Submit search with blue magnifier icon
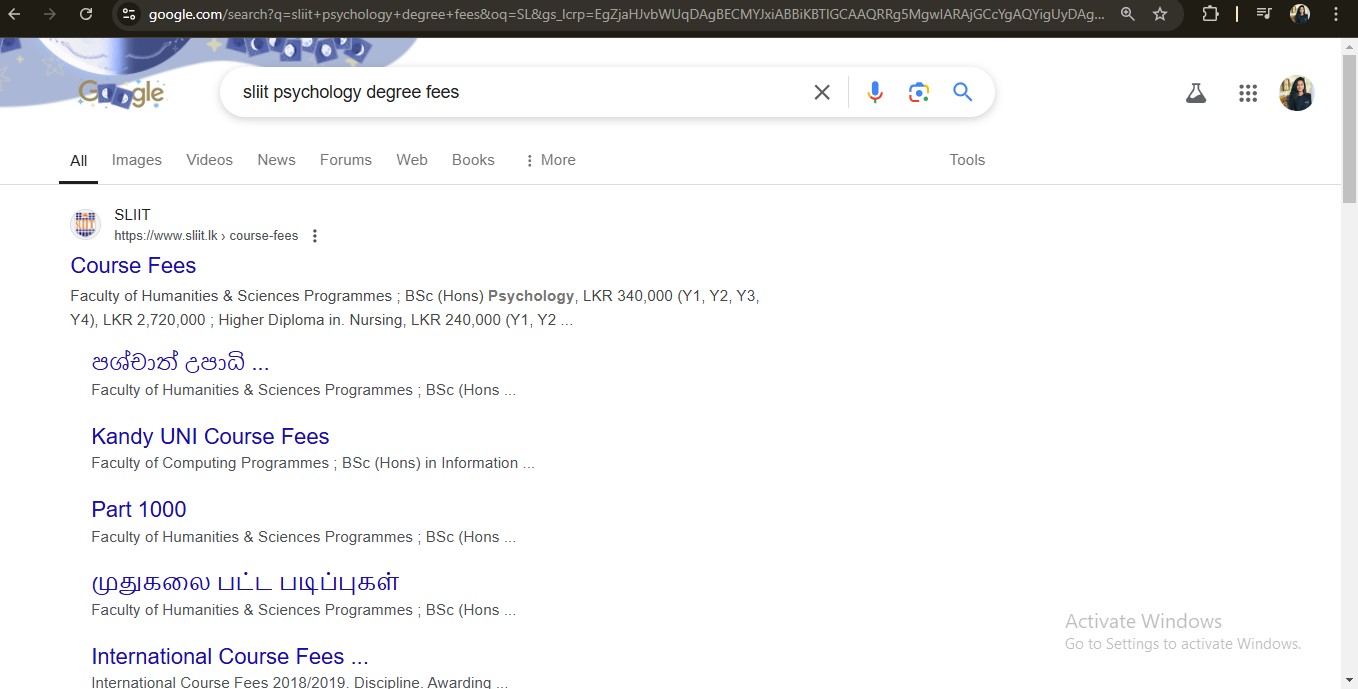Viewport: 1358px width, 689px height. (963, 92)
